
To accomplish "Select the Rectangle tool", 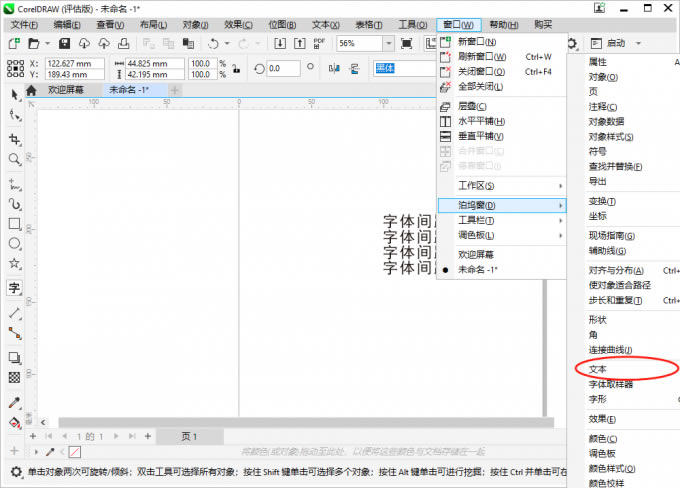I will pyautogui.click(x=14, y=224).
